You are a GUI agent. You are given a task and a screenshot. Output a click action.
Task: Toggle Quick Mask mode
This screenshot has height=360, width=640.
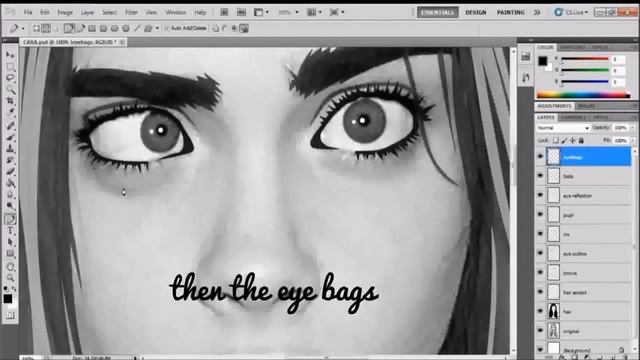pos(10,315)
